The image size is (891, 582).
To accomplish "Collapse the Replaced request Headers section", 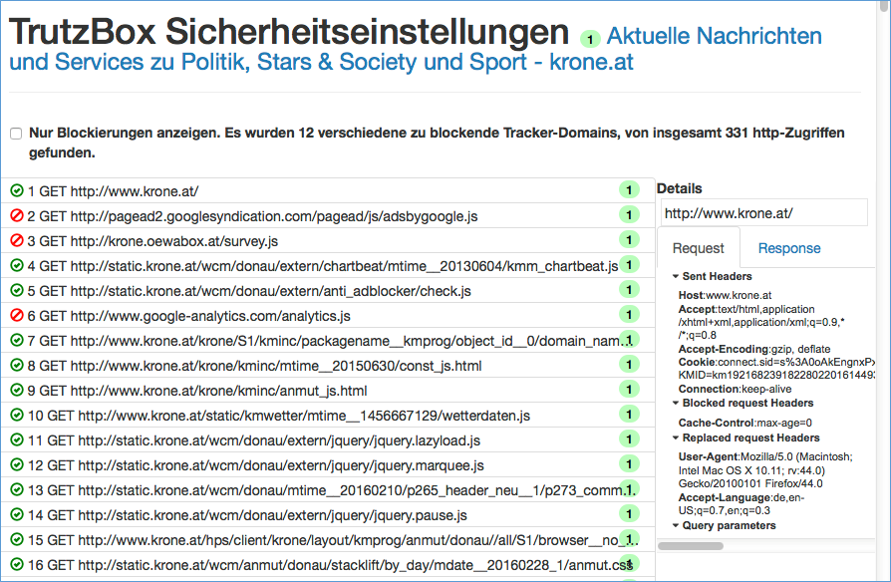I will (746, 438).
